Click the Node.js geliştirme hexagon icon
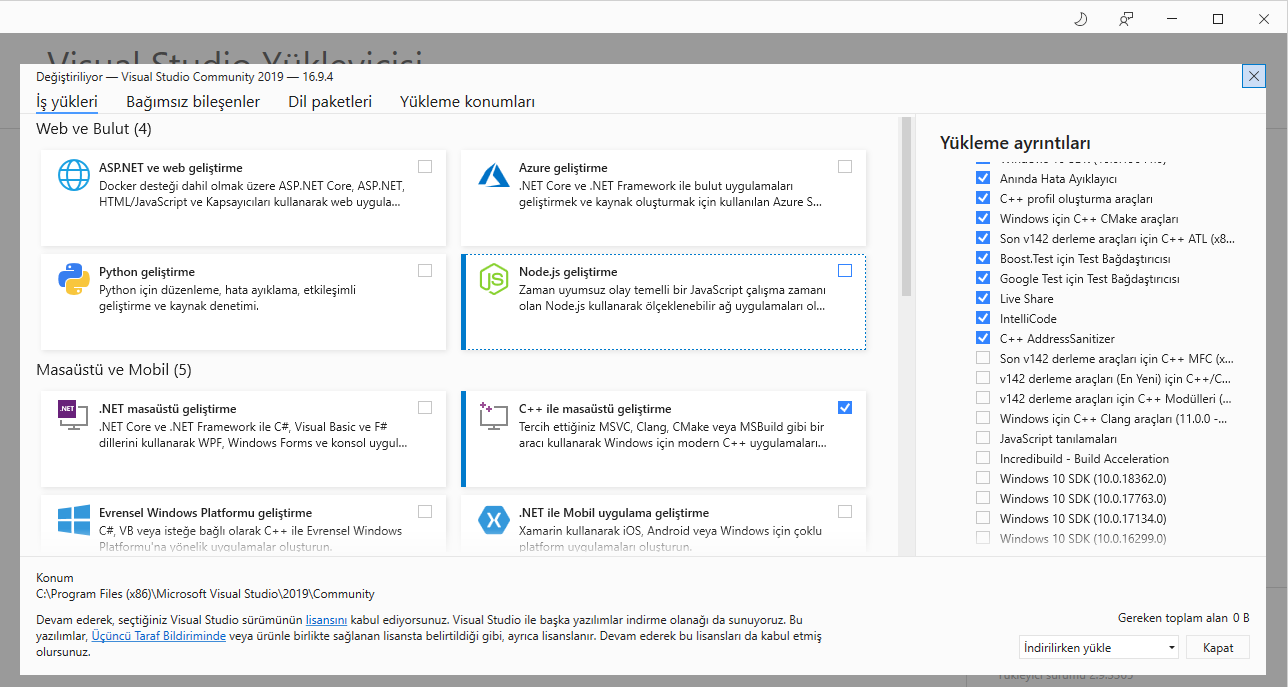 494,279
